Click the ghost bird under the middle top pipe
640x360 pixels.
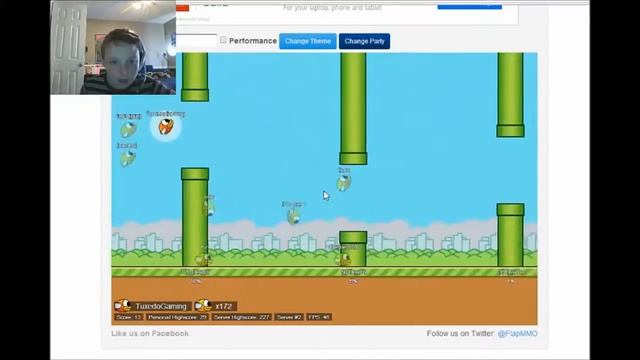point(344,183)
